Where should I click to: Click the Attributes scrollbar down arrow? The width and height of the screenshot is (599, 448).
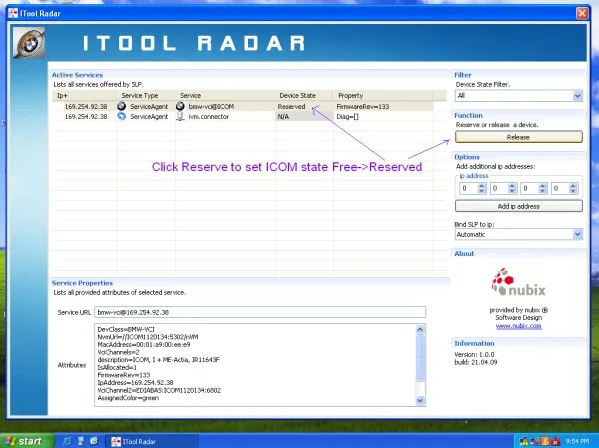[420, 401]
